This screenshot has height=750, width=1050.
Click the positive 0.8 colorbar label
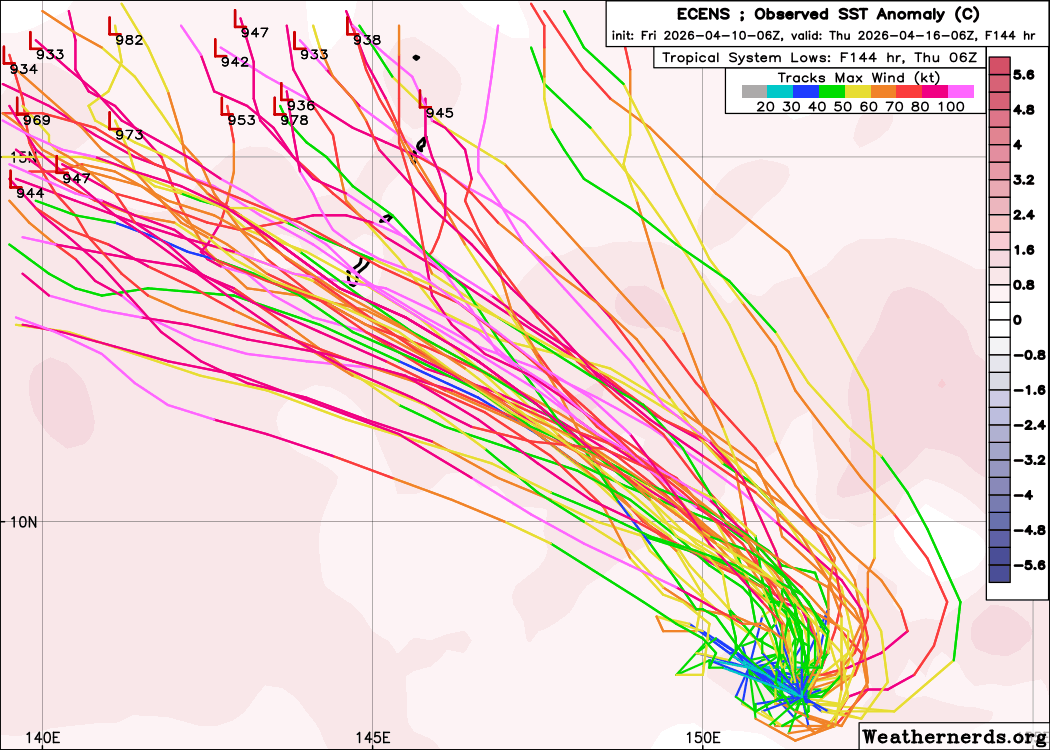(x=1024, y=285)
